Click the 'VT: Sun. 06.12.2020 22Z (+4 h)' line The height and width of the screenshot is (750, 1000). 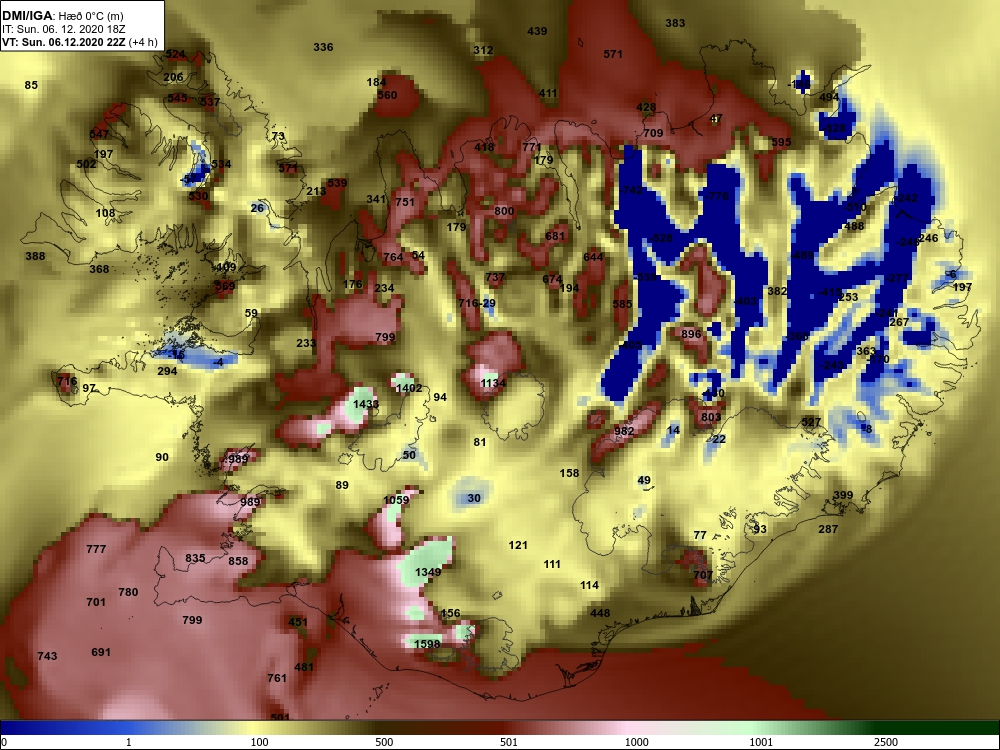coord(80,42)
